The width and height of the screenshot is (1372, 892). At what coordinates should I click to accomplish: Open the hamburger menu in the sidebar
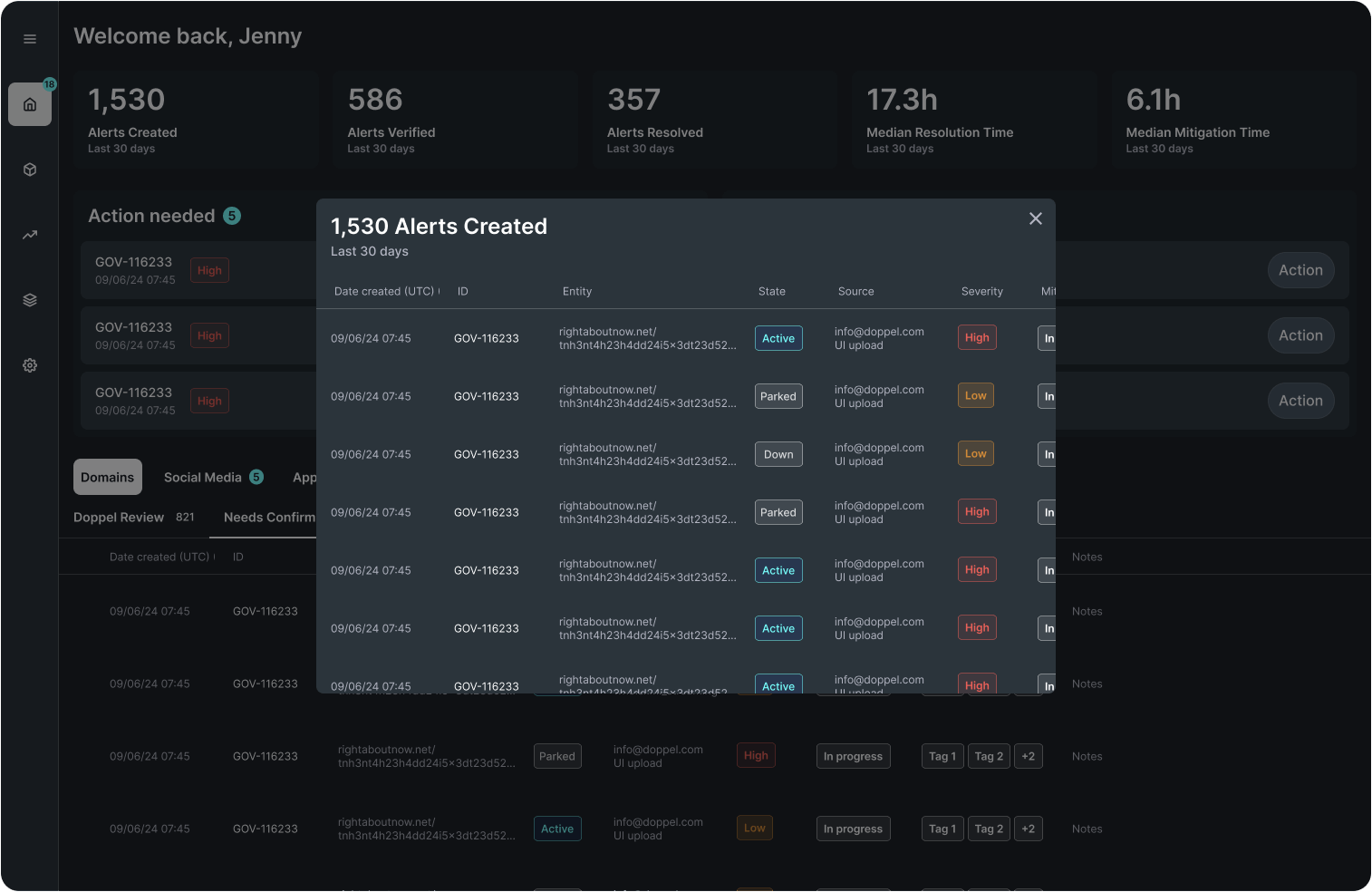point(30,39)
